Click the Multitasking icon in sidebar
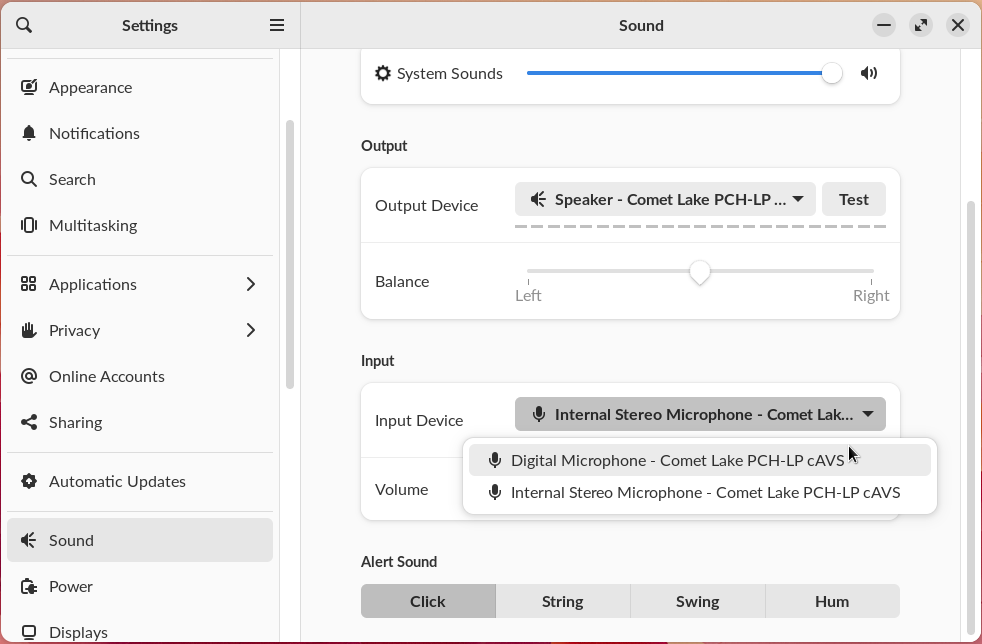The height and width of the screenshot is (644, 982). pos(29,225)
